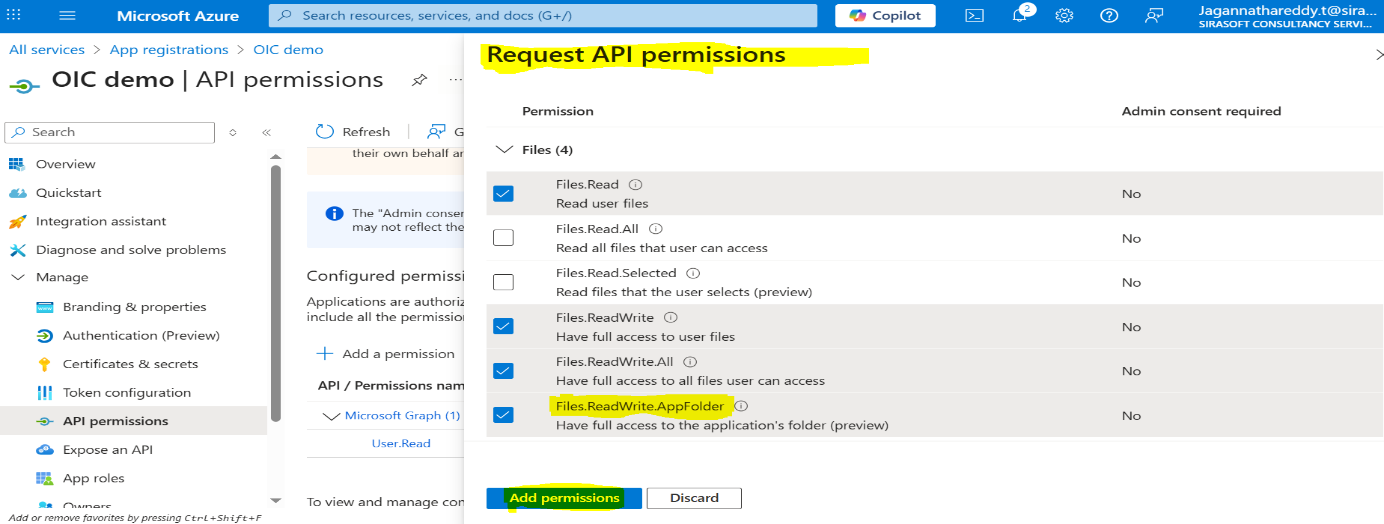
Task: Open Diagnose and solve problems
Action: point(133,249)
